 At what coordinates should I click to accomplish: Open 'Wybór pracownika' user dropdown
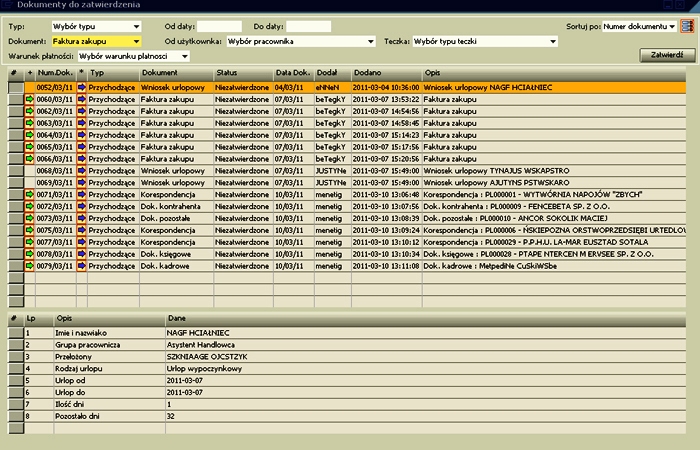click(x=301, y=41)
